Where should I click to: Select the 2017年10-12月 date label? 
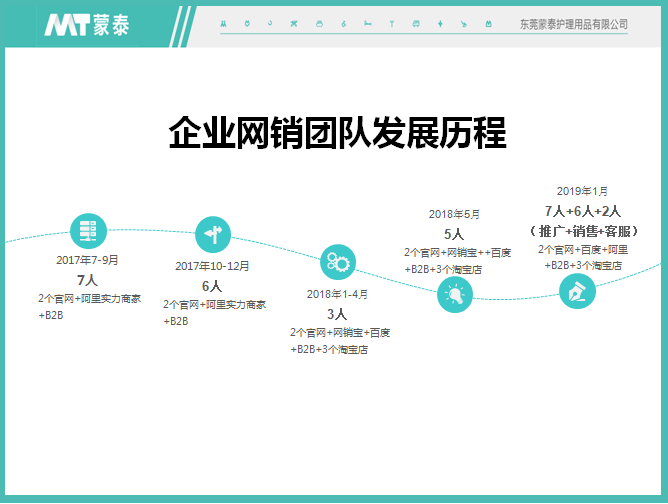tap(212, 266)
